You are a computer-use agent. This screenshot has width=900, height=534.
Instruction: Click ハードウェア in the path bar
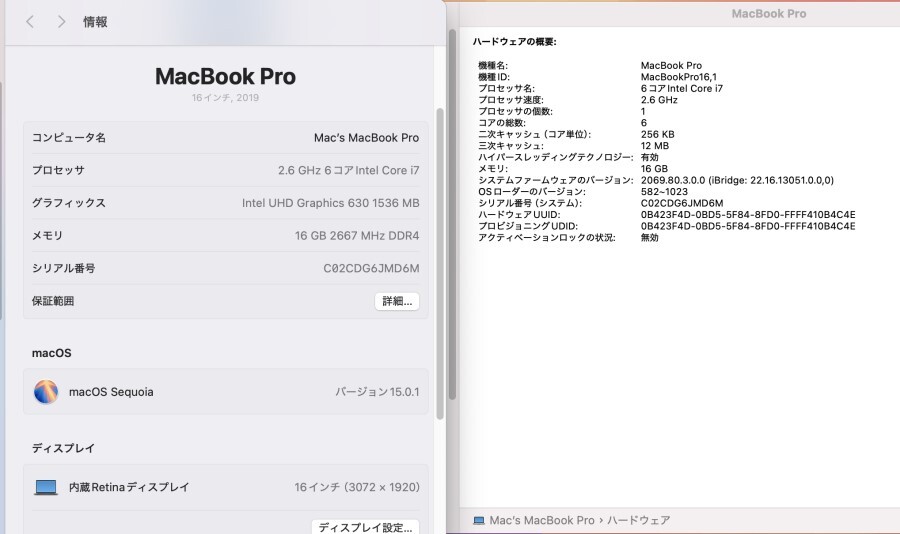(638, 520)
